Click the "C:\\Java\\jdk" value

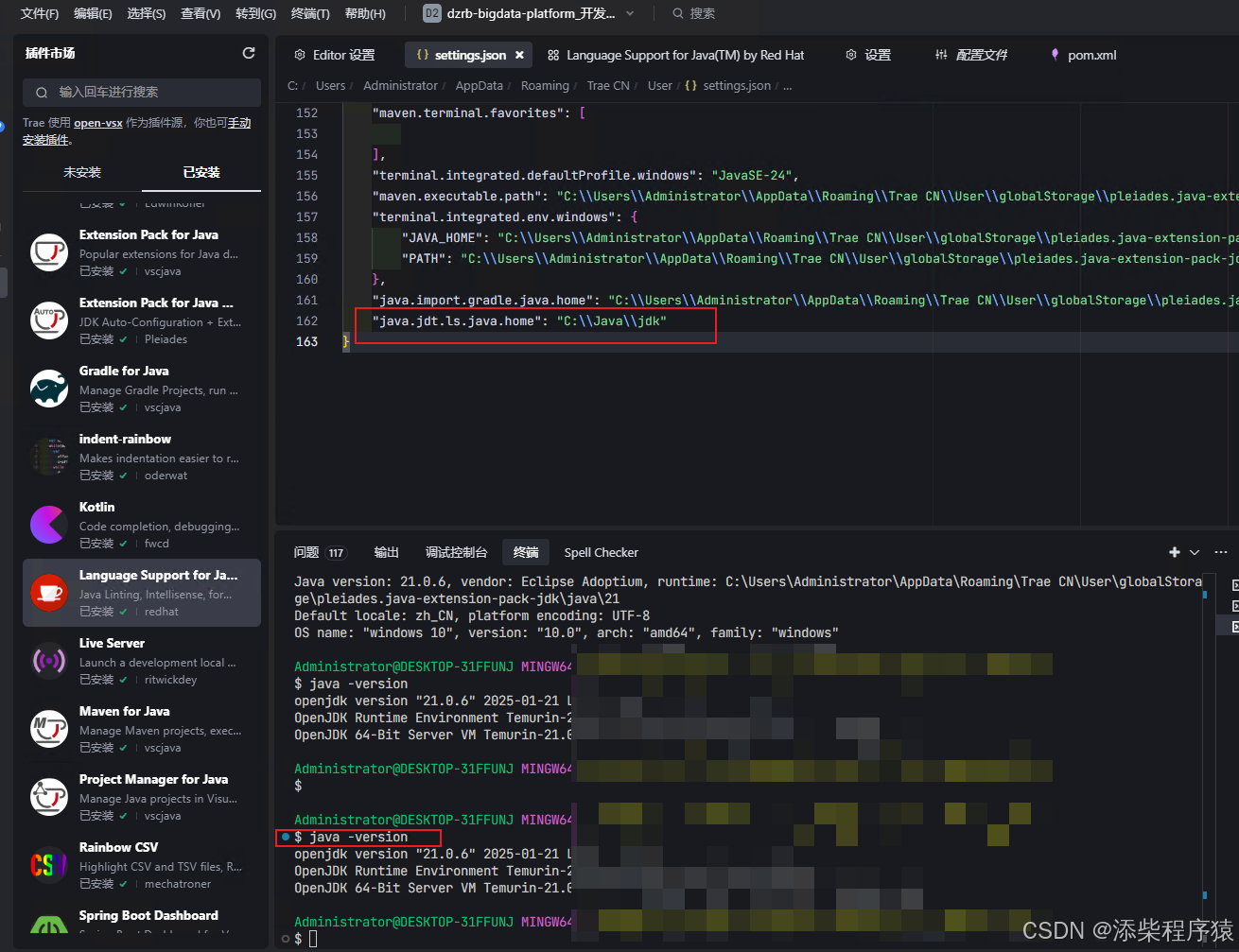pyautogui.click(x=611, y=320)
